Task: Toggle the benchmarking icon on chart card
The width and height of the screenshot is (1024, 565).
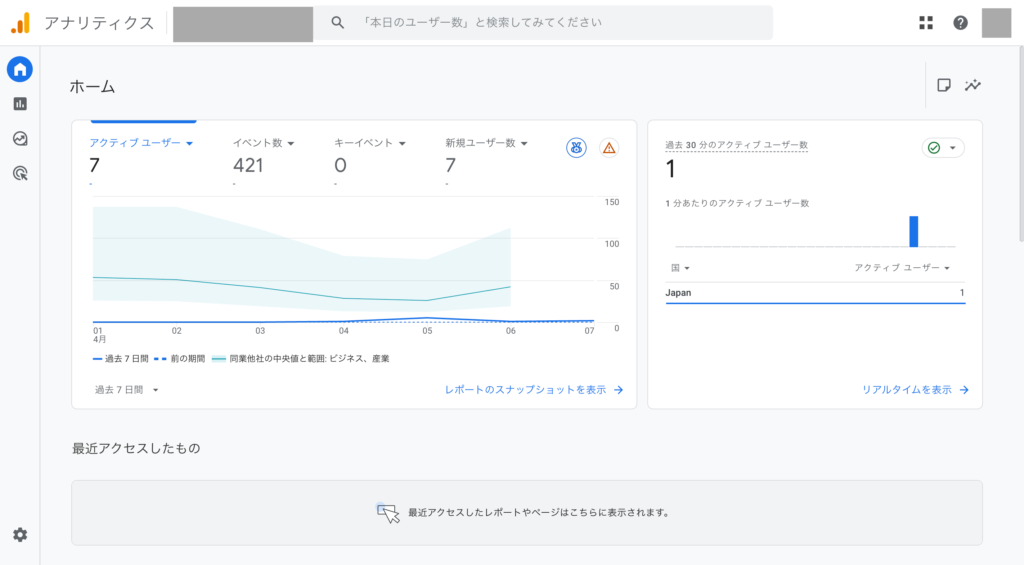Action: pos(576,148)
